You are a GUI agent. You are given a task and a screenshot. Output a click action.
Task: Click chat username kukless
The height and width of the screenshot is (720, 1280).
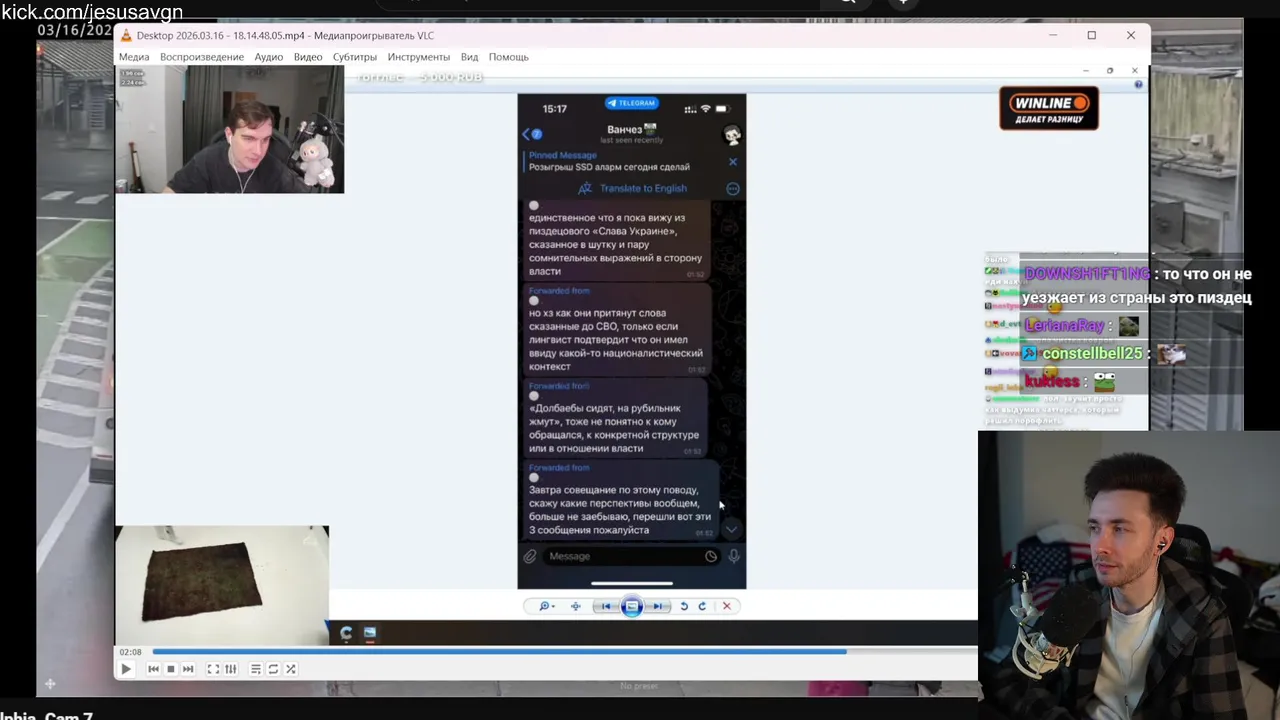(x=1052, y=381)
